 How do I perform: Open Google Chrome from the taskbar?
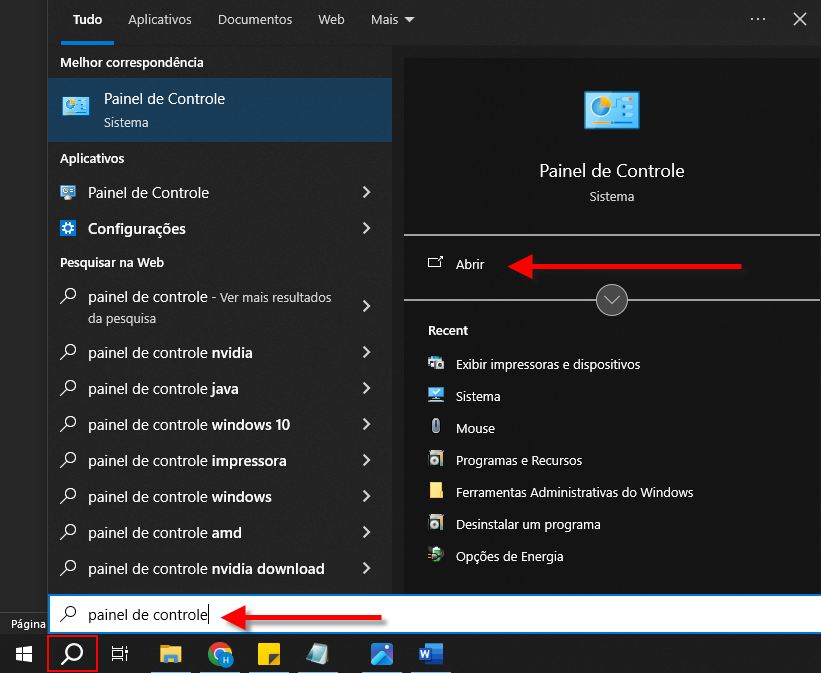click(x=220, y=654)
